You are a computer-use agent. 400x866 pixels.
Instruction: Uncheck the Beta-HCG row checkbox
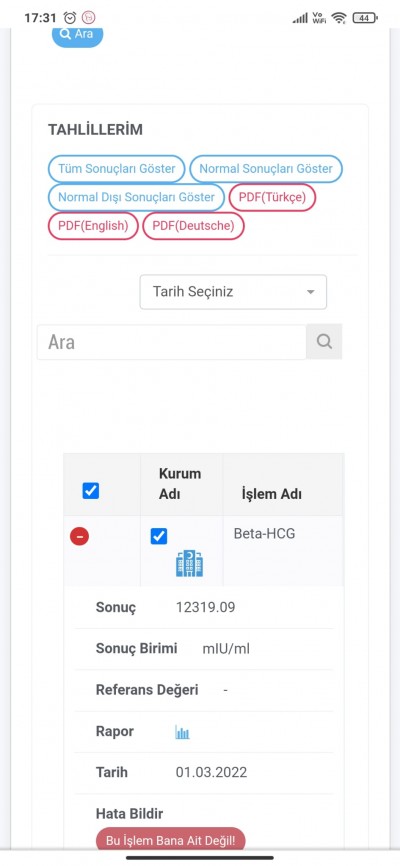pos(159,536)
